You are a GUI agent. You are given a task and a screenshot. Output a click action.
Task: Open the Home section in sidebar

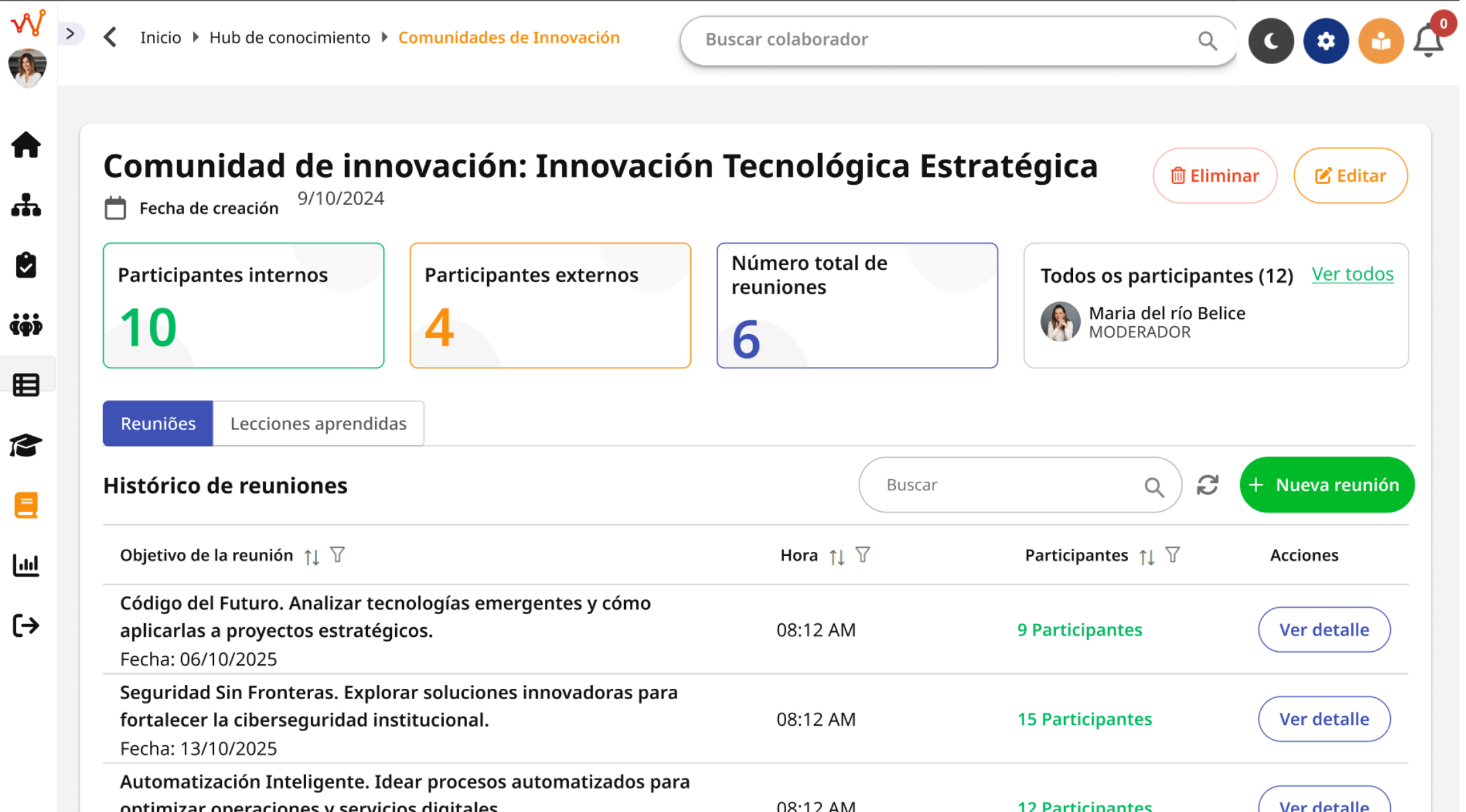pyautogui.click(x=27, y=145)
